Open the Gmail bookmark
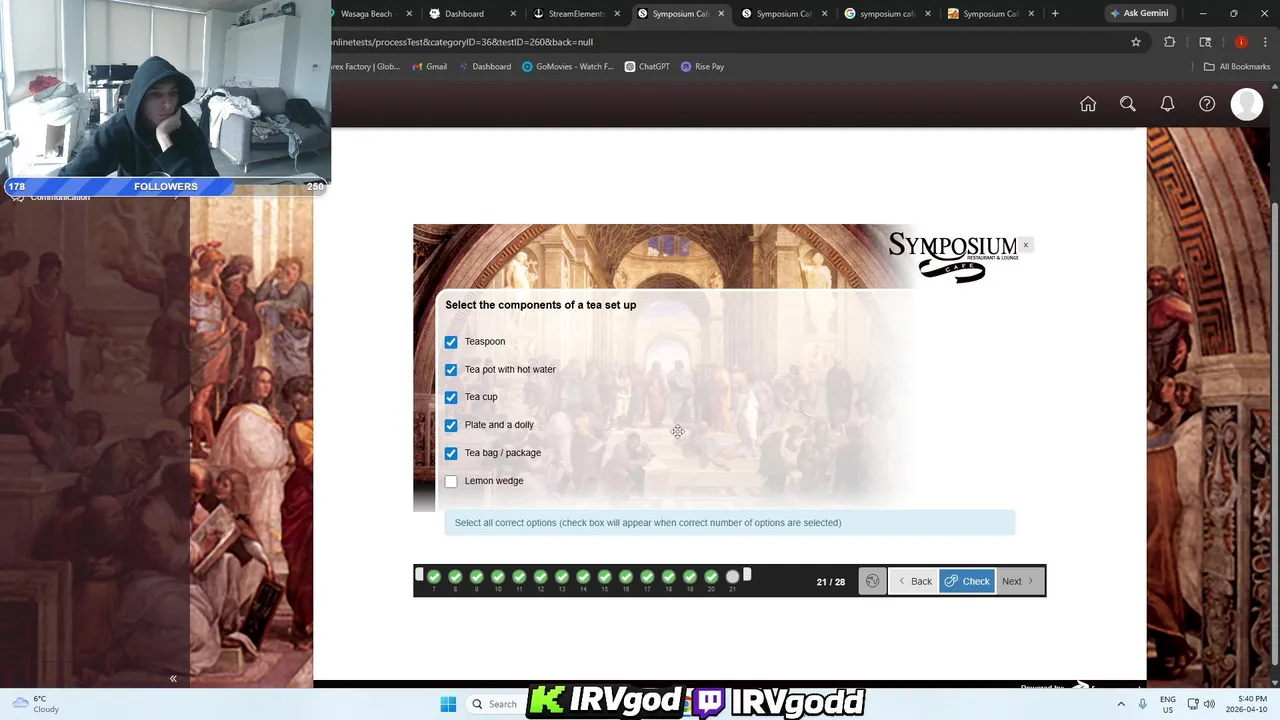The width and height of the screenshot is (1280, 720). 430,67
